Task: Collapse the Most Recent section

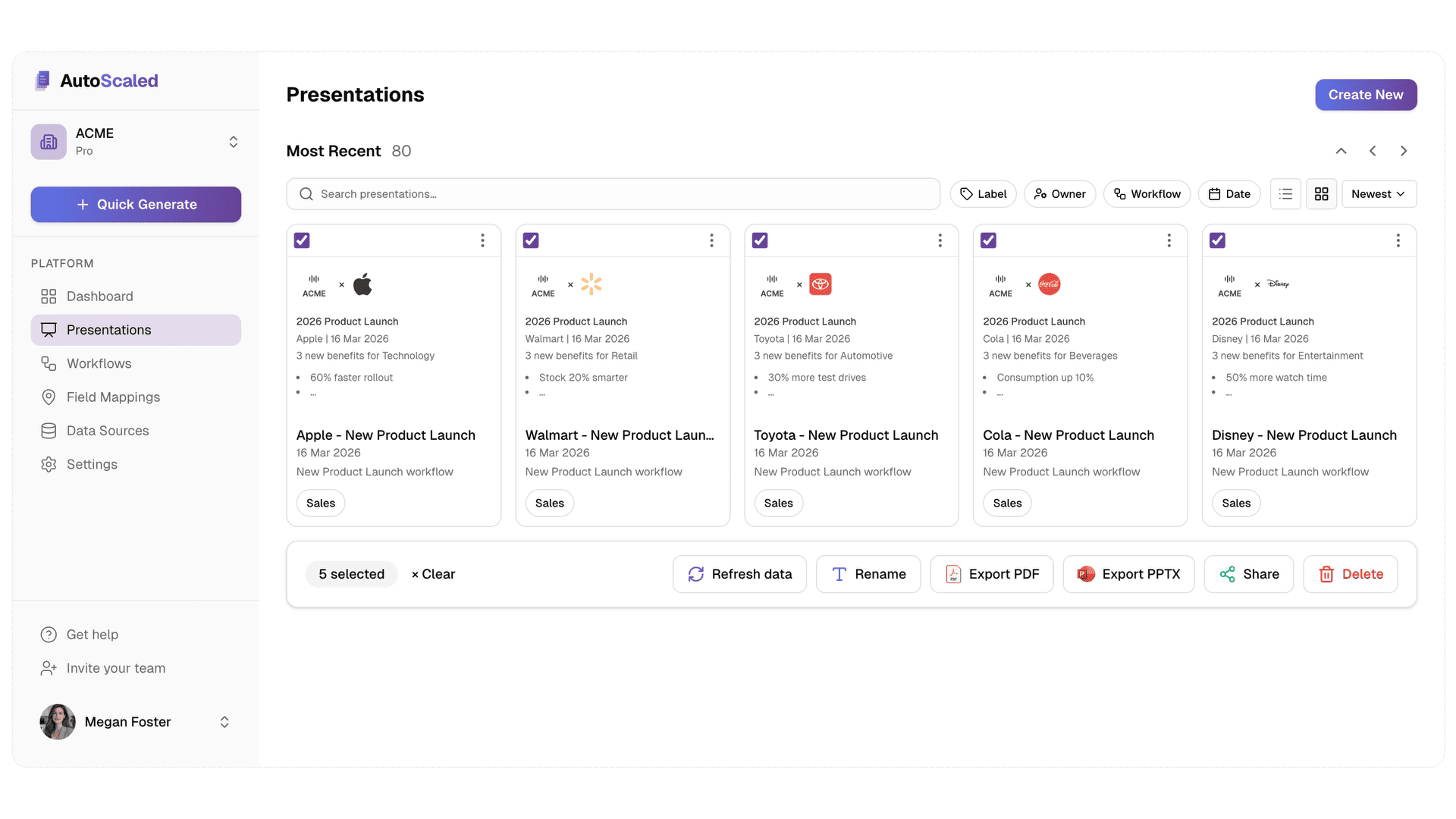Action: click(x=1341, y=151)
